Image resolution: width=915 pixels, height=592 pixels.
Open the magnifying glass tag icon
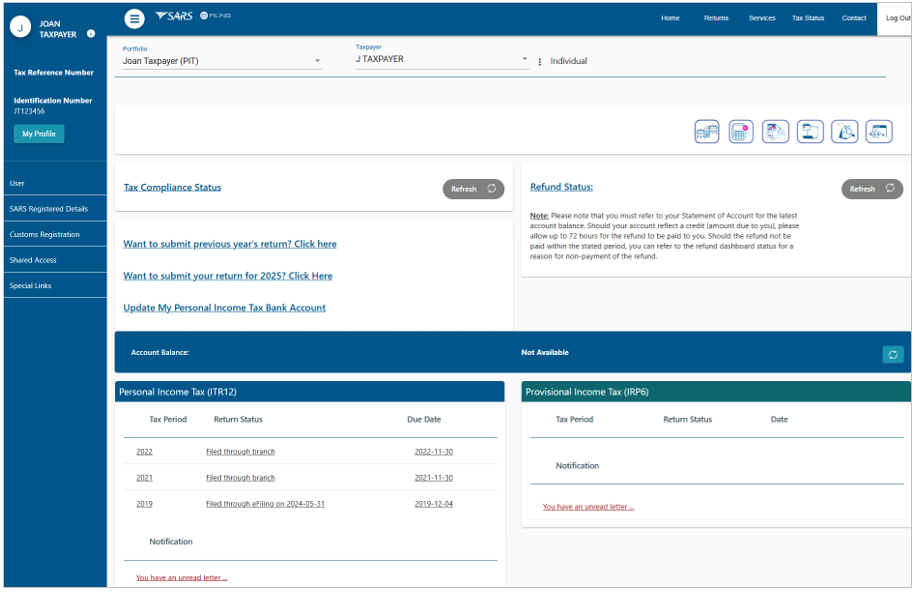844,131
